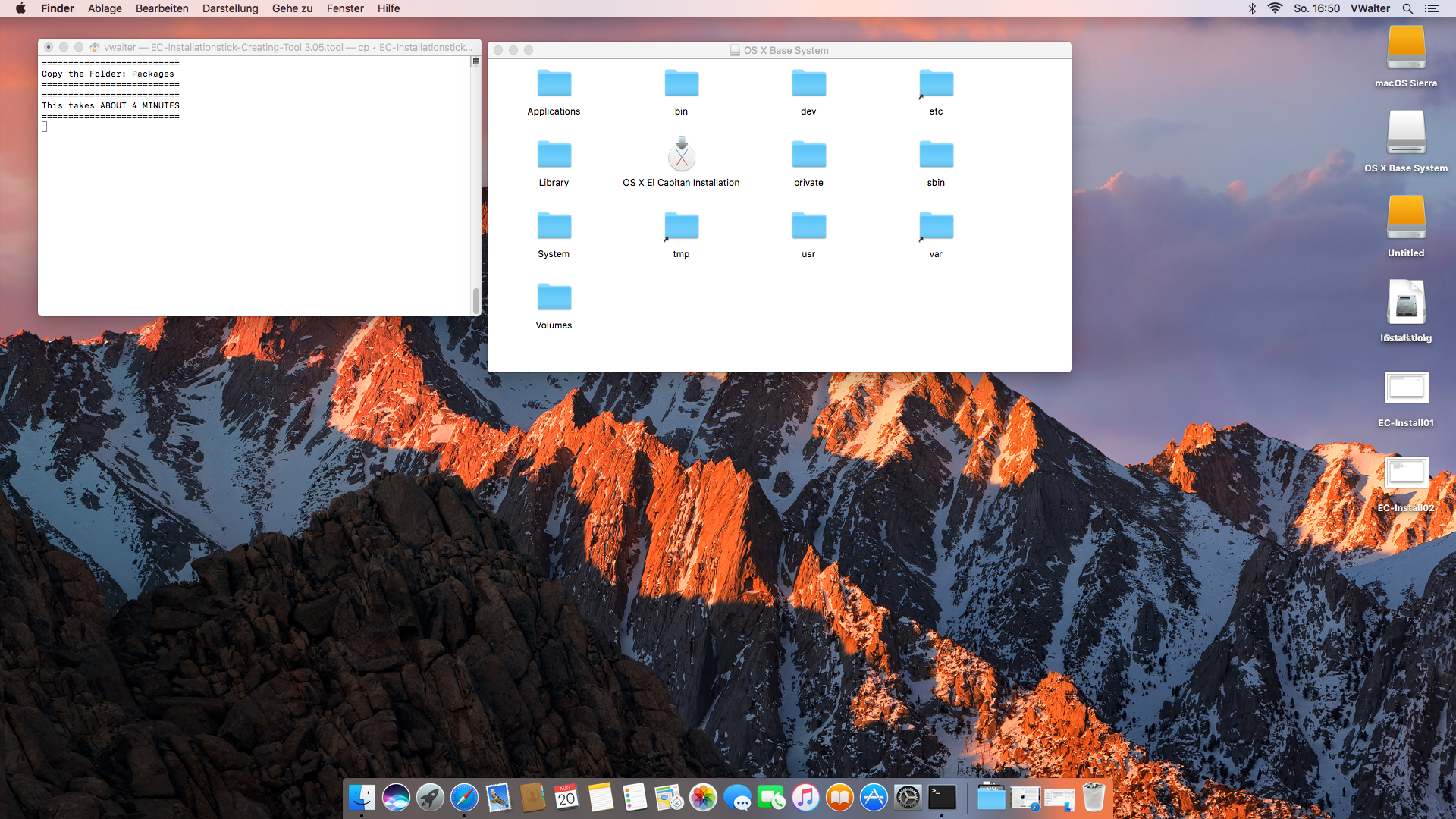
Task: Select the Untitled desktop drive
Action: 1406,218
